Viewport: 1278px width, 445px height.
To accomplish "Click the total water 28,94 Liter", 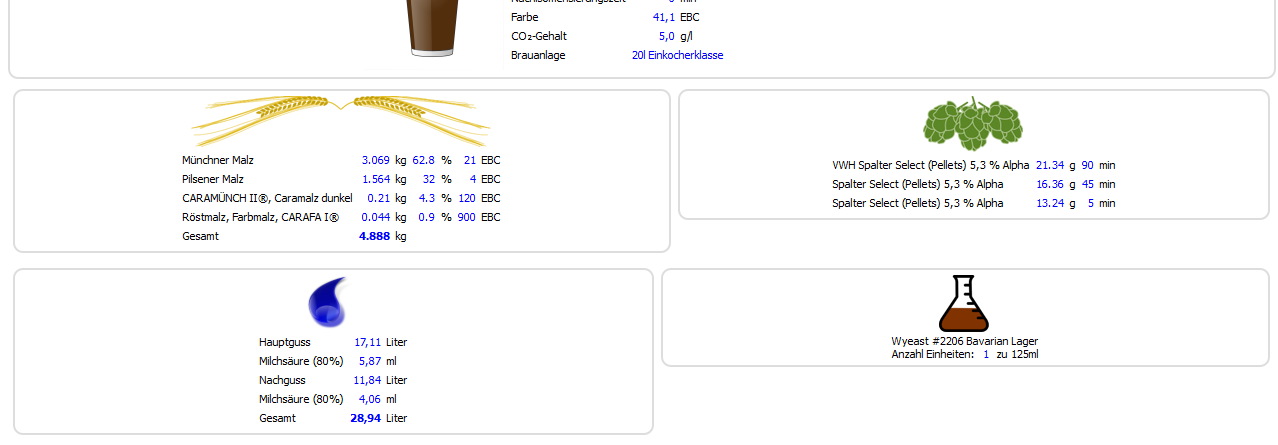I will (365, 418).
